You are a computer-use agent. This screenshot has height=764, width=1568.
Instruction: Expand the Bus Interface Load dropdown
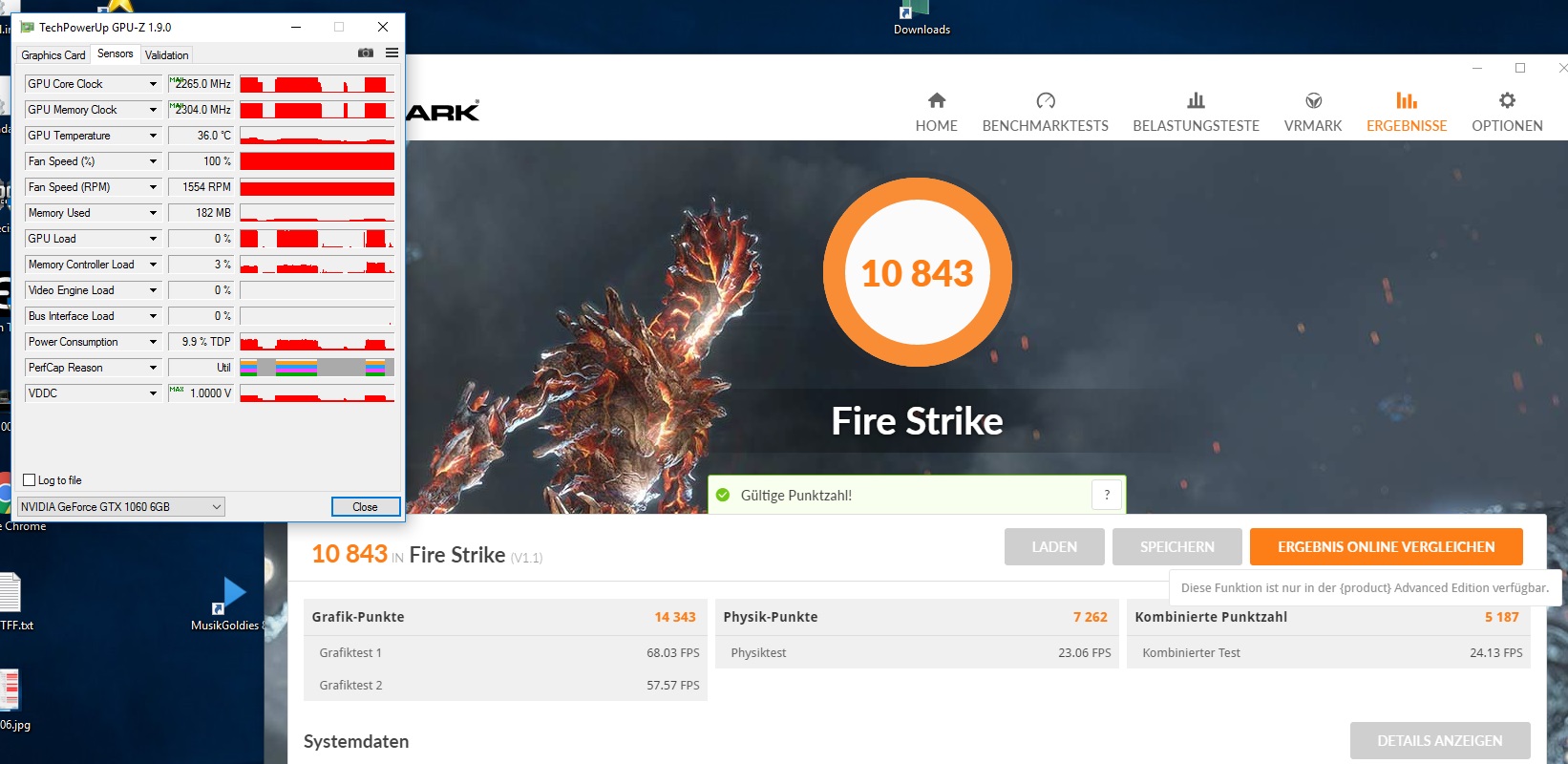click(x=153, y=316)
